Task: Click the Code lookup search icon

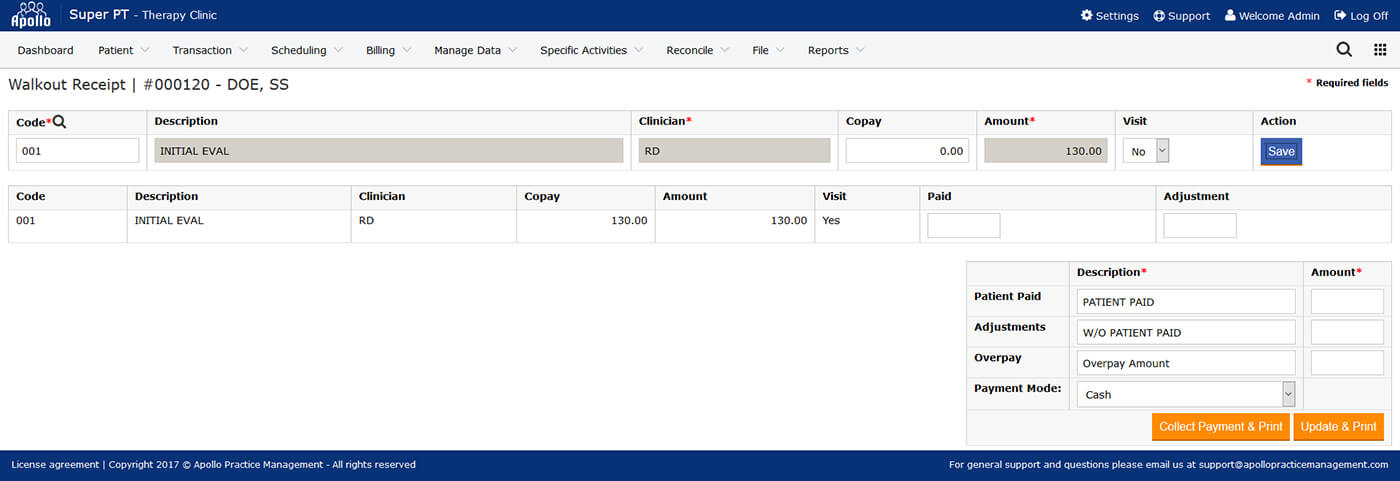Action: pos(59,122)
